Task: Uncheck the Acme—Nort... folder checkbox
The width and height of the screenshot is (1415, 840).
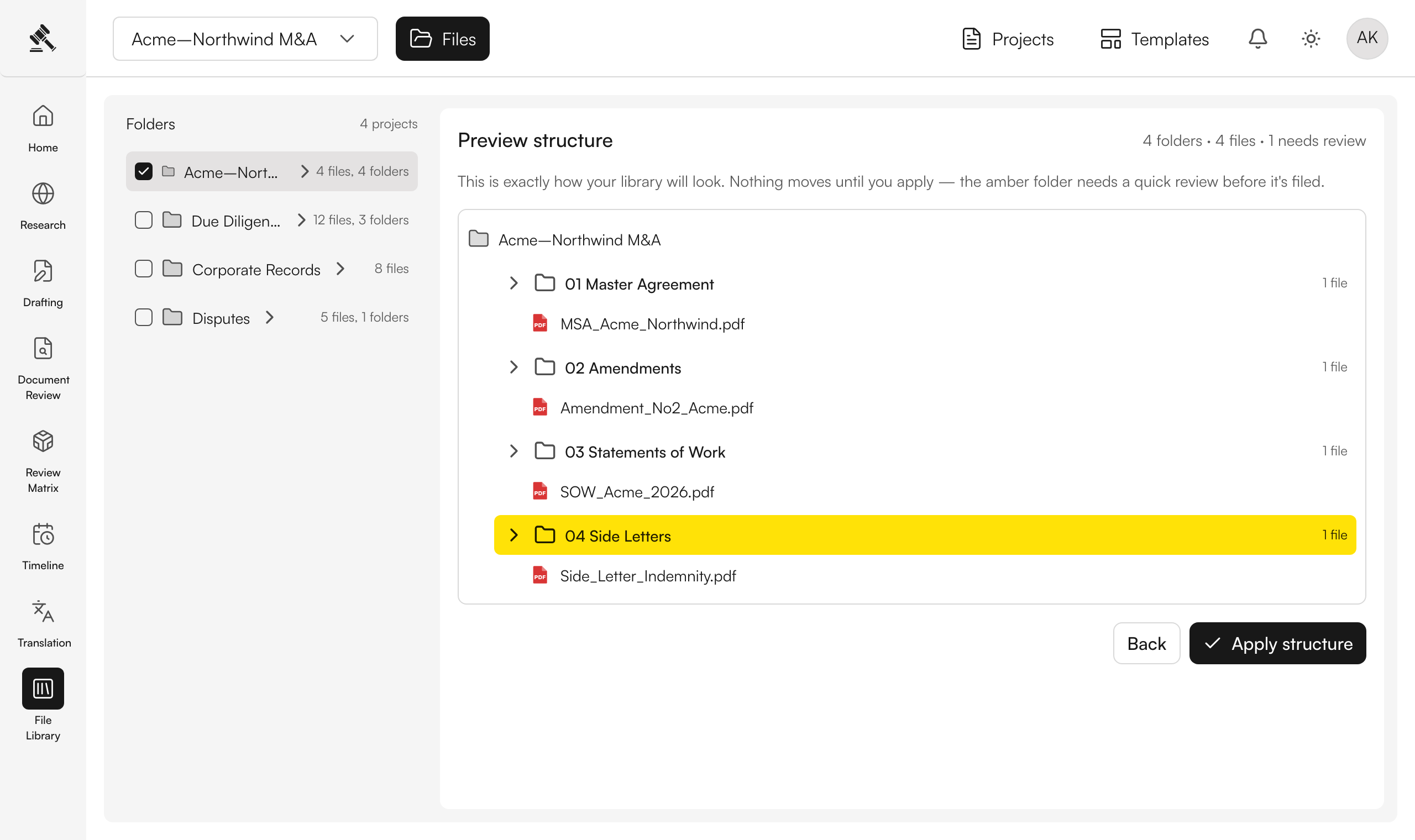Action: [x=144, y=171]
